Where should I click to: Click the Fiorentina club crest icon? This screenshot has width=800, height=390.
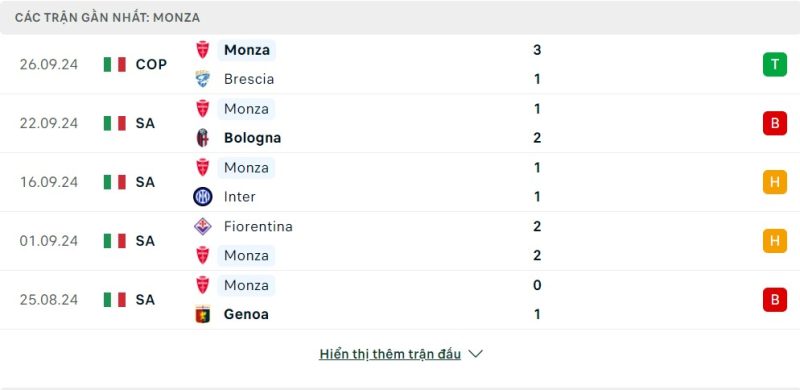click(203, 226)
